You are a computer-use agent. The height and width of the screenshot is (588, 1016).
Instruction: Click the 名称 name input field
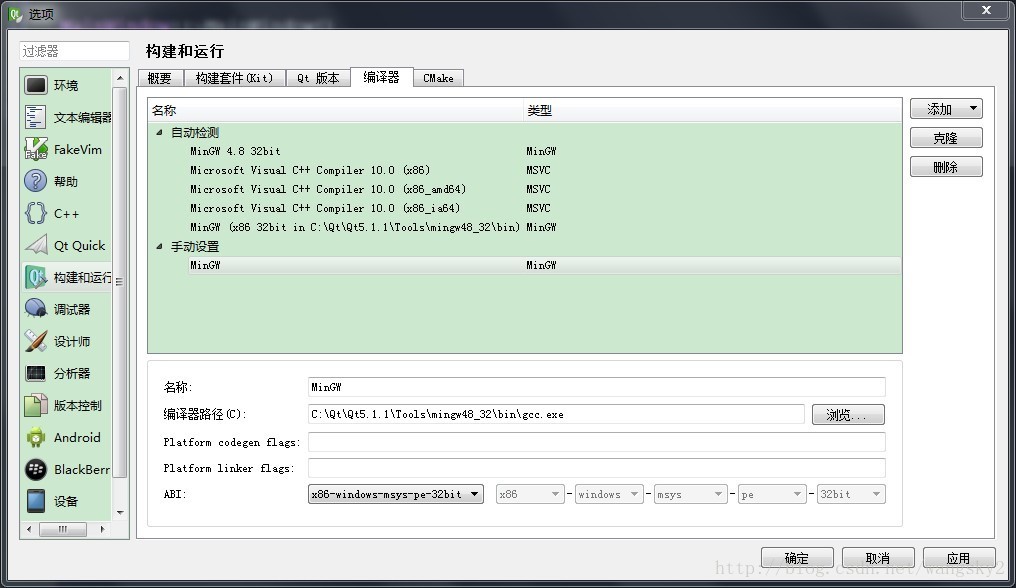point(597,387)
